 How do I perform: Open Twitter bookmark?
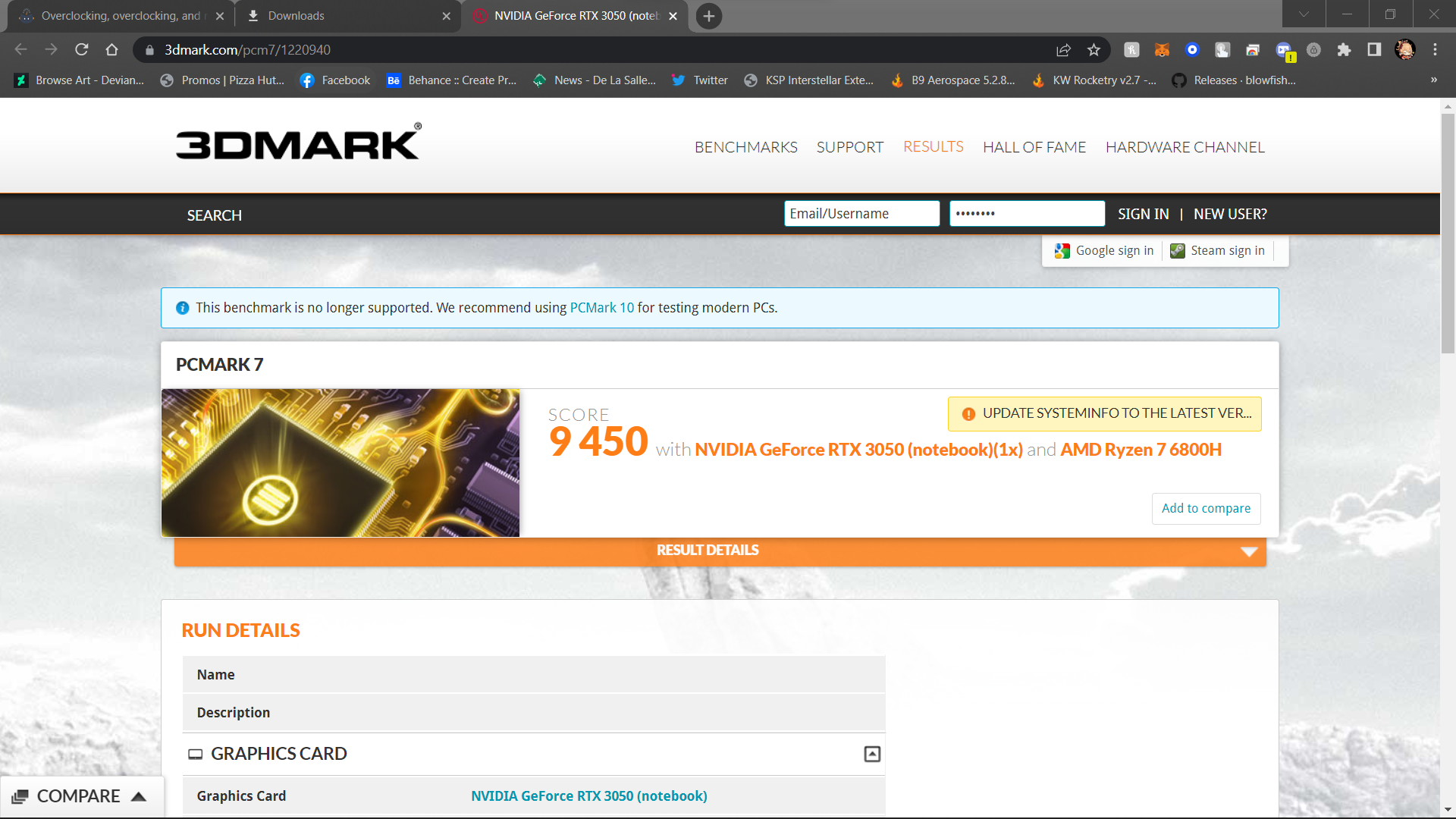[x=699, y=80]
